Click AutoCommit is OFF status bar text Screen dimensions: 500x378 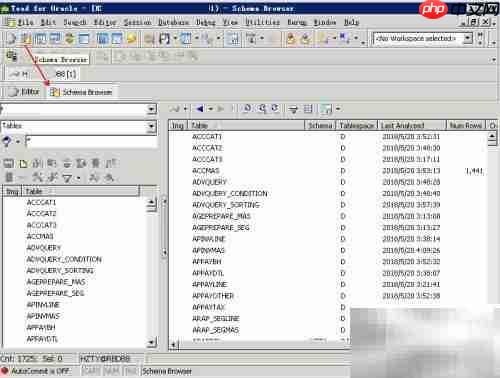40,371
